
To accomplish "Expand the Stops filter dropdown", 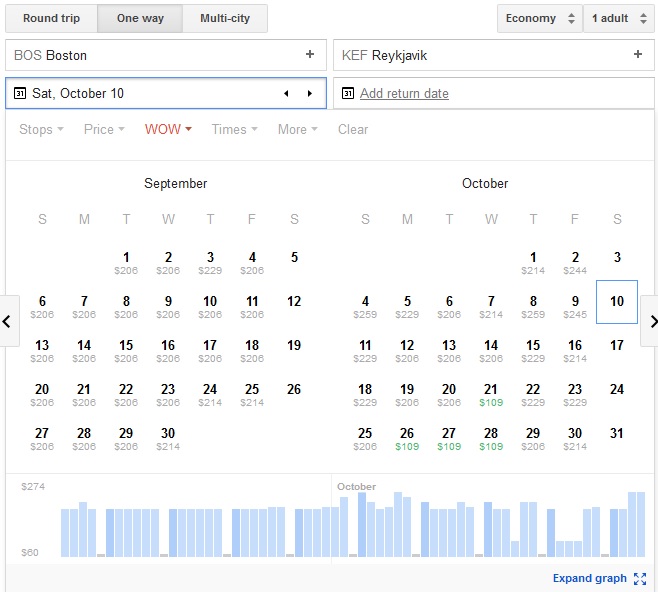I will [x=41, y=130].
